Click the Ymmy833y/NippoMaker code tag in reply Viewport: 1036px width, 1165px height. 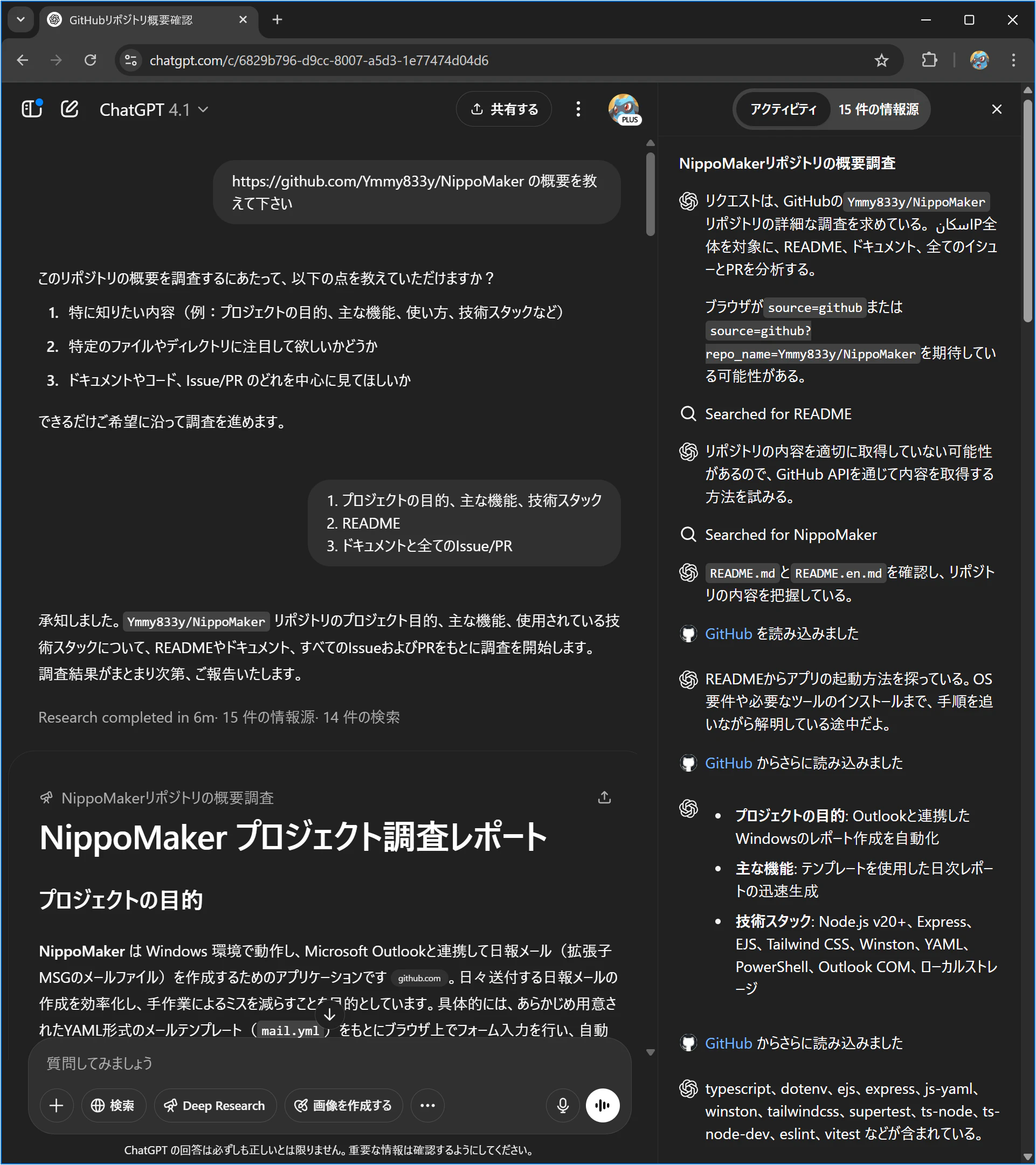click(196, 622)
